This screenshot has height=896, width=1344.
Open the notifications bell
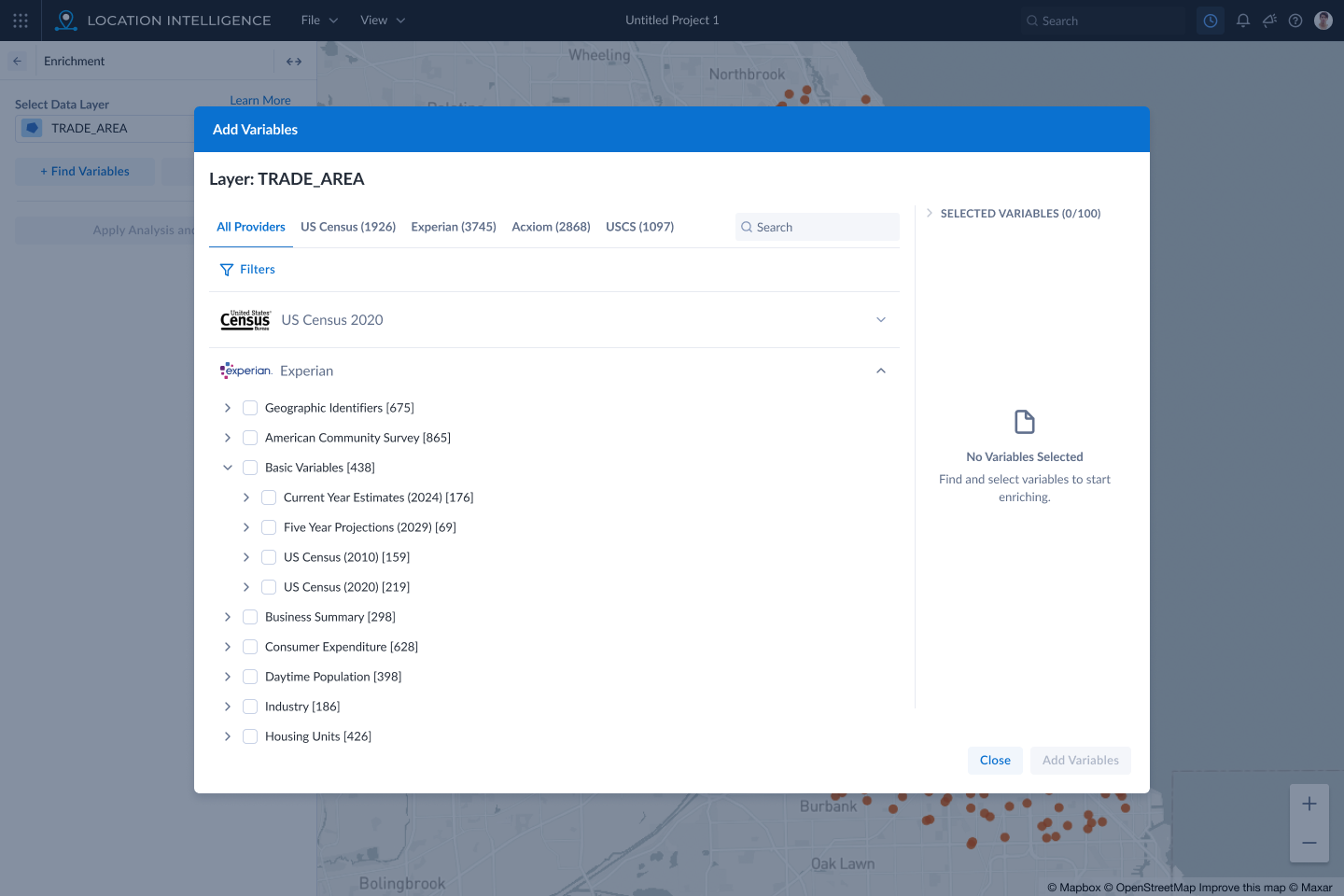[x=1242, y=20]
